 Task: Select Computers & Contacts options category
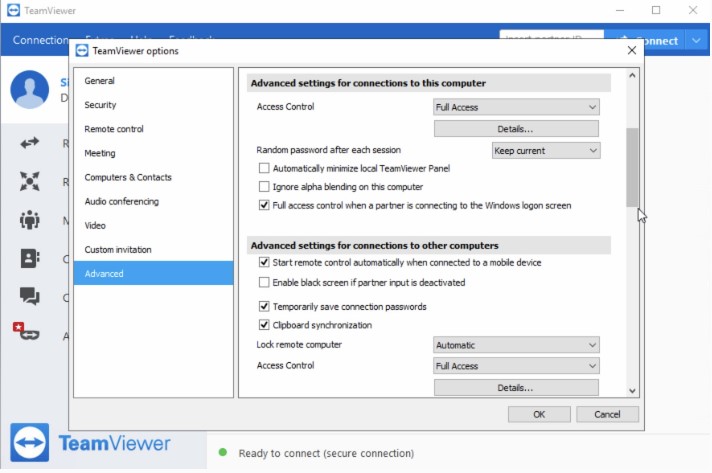point(153,177)
